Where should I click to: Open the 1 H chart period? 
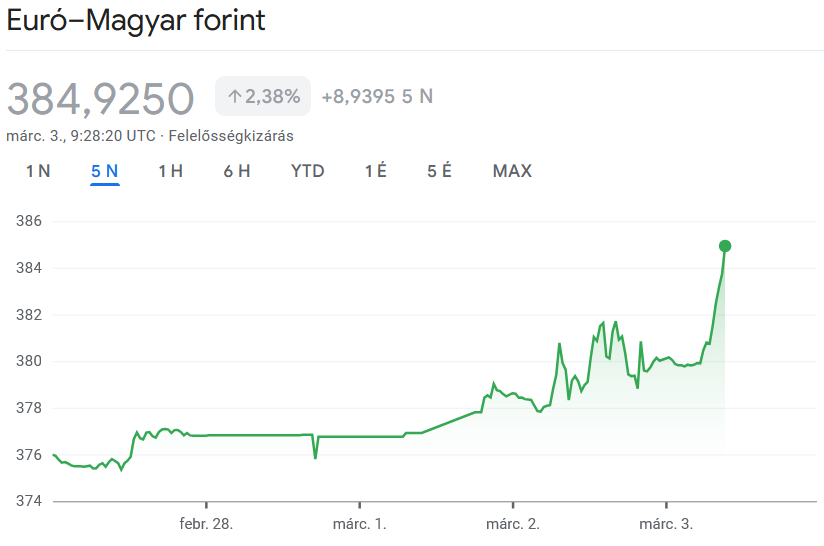pos(170,171)
